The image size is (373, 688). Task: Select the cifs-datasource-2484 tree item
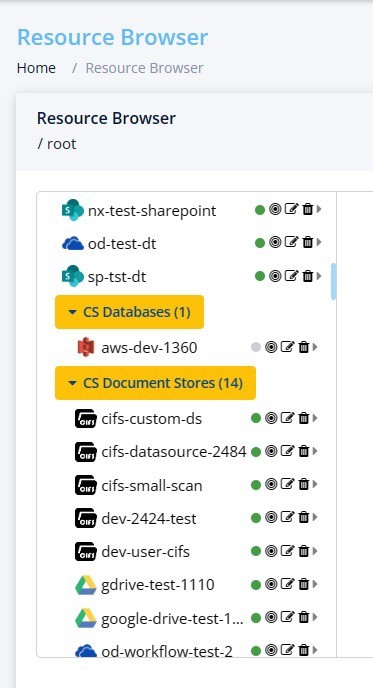pos(174,452)
